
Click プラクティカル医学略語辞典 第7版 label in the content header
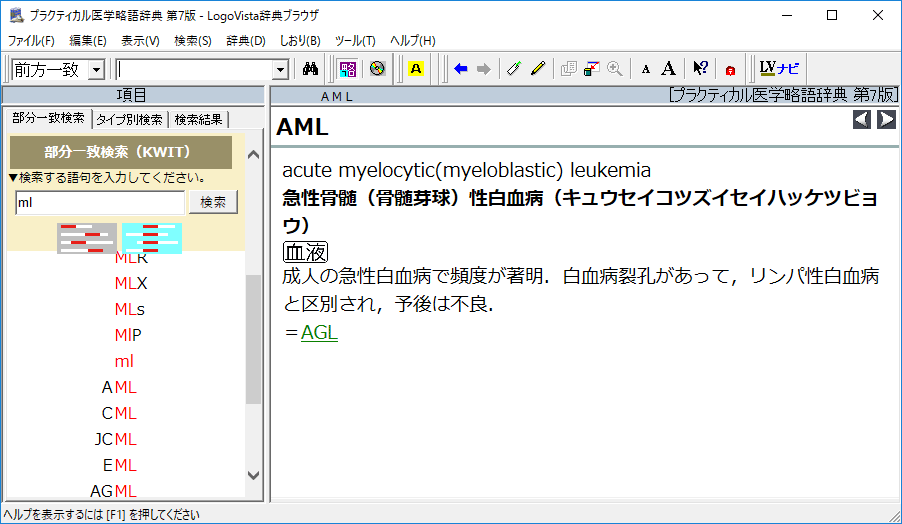(x=783, y=95)
